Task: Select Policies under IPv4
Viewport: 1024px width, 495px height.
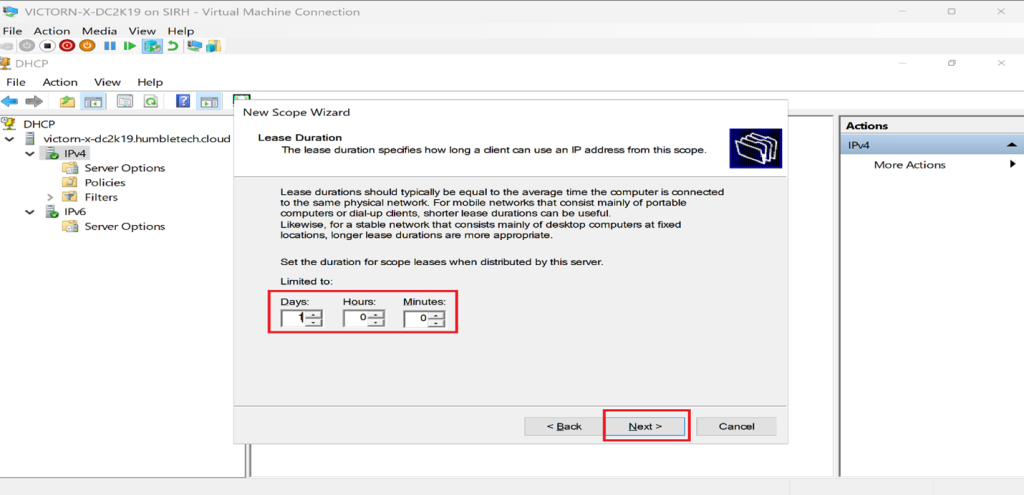Action: click(x=104, y=183)
